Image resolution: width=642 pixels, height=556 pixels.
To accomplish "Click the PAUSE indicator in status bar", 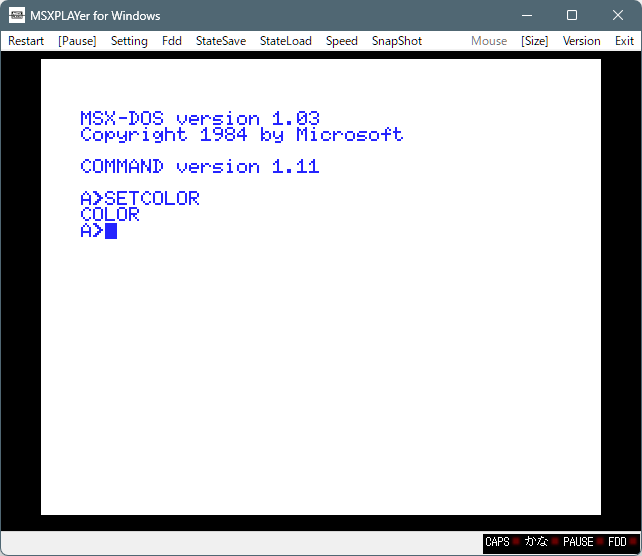I will (583, 542).
